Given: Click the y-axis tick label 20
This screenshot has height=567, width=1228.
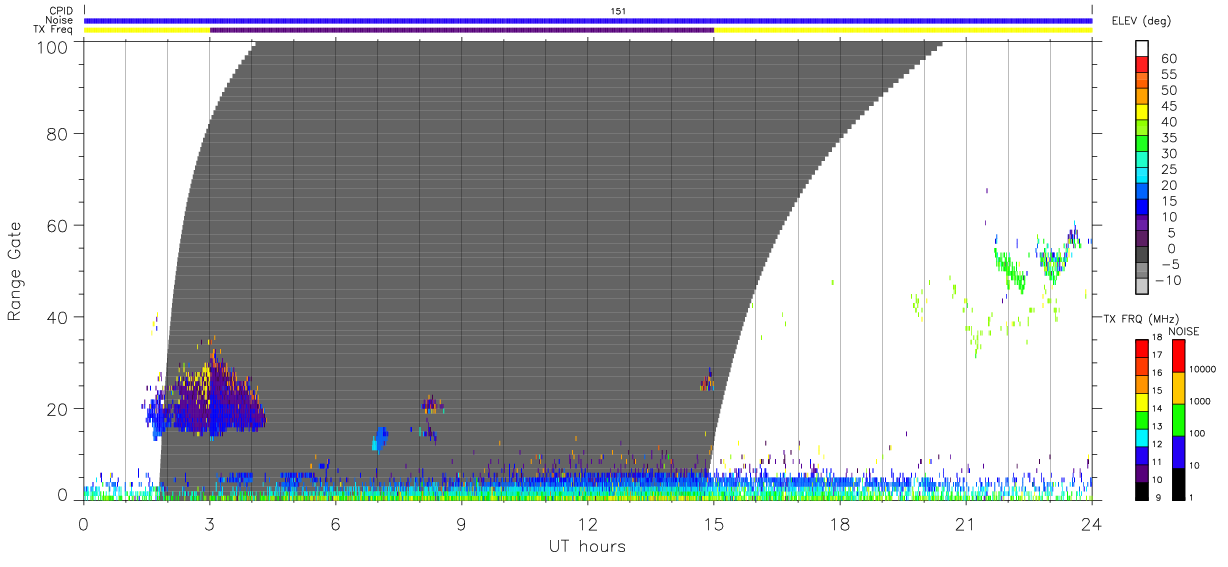Looking at the screenshot, I should tap(59, 408).
